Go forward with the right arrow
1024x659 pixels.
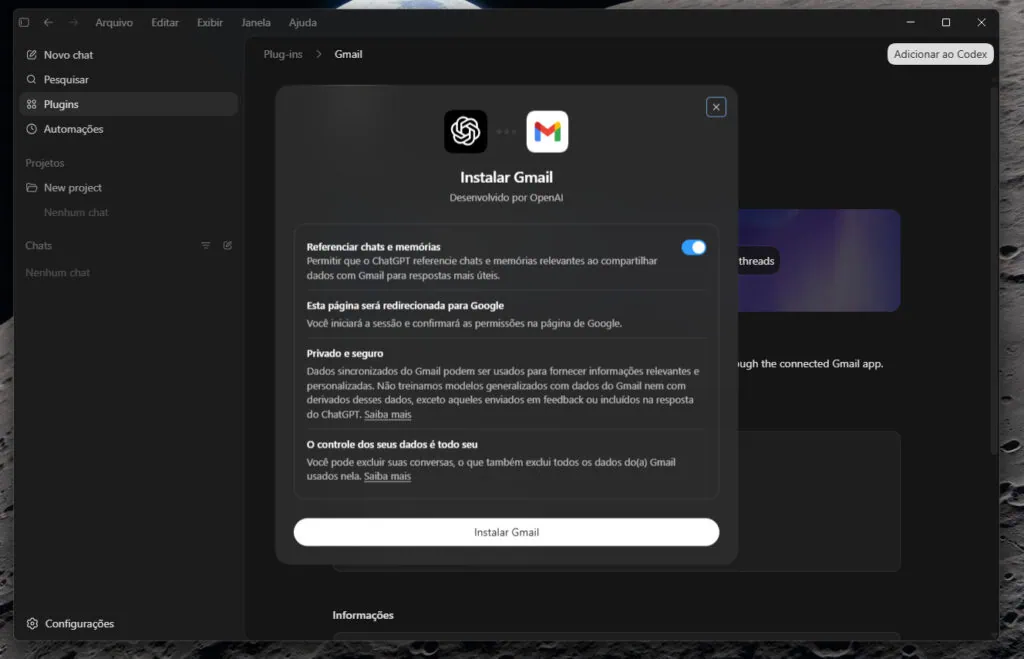point(73,22)
